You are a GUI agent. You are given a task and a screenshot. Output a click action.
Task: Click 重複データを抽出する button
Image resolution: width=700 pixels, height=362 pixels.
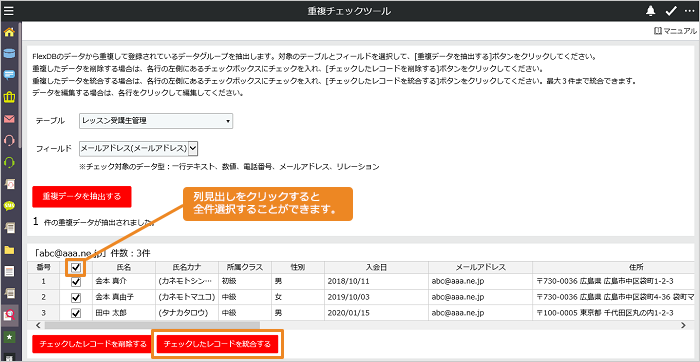[82, 197]
